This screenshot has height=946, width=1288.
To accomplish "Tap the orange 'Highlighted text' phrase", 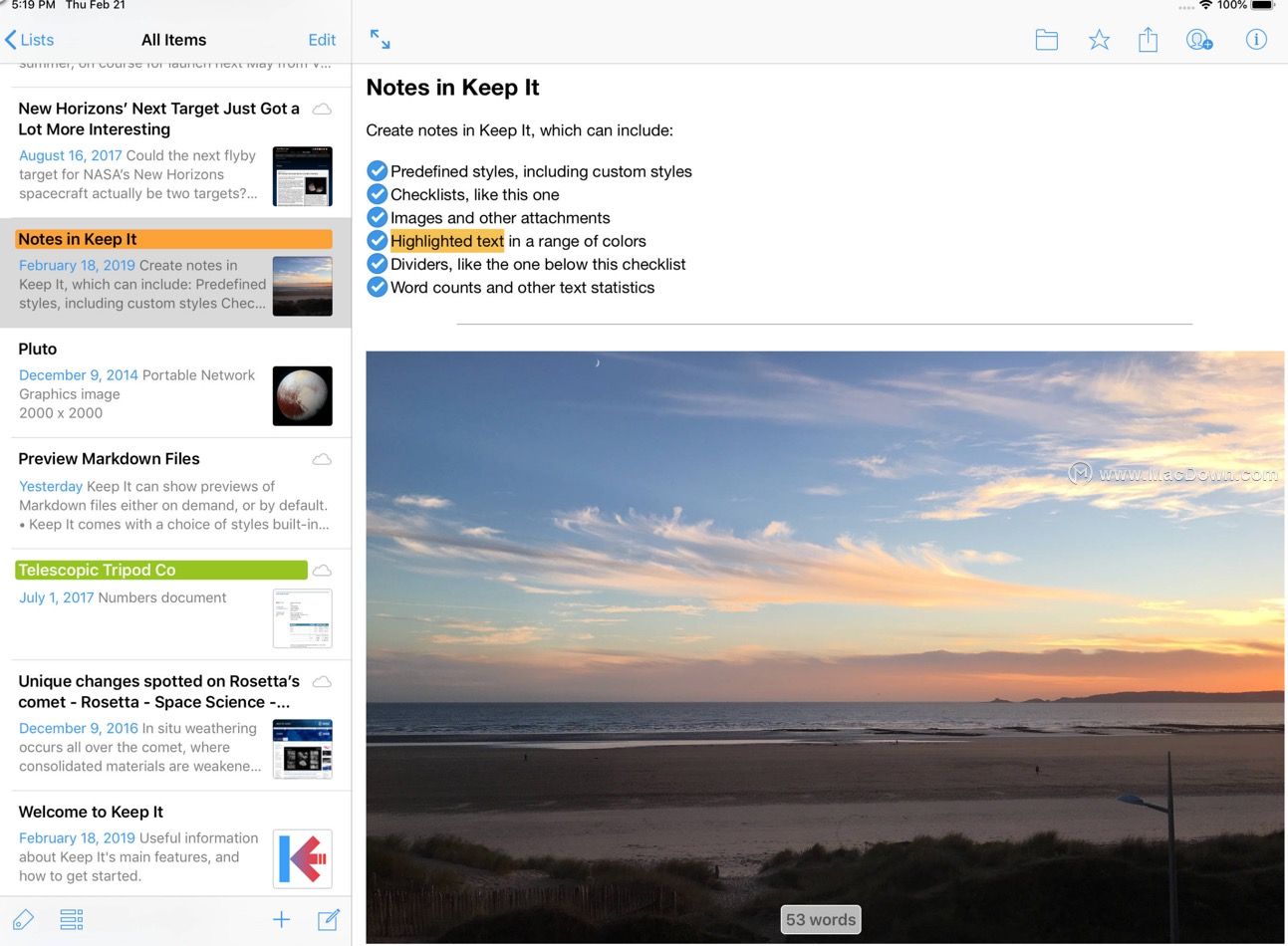I will (x=447, y=241).
